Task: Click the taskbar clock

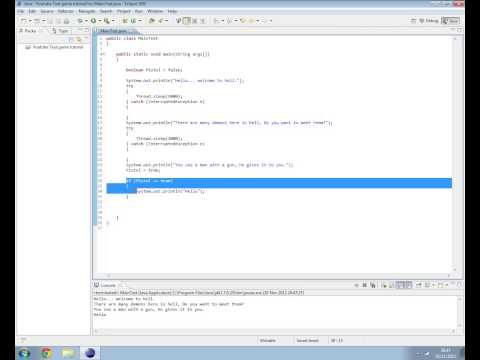Action: click(446, 353)
